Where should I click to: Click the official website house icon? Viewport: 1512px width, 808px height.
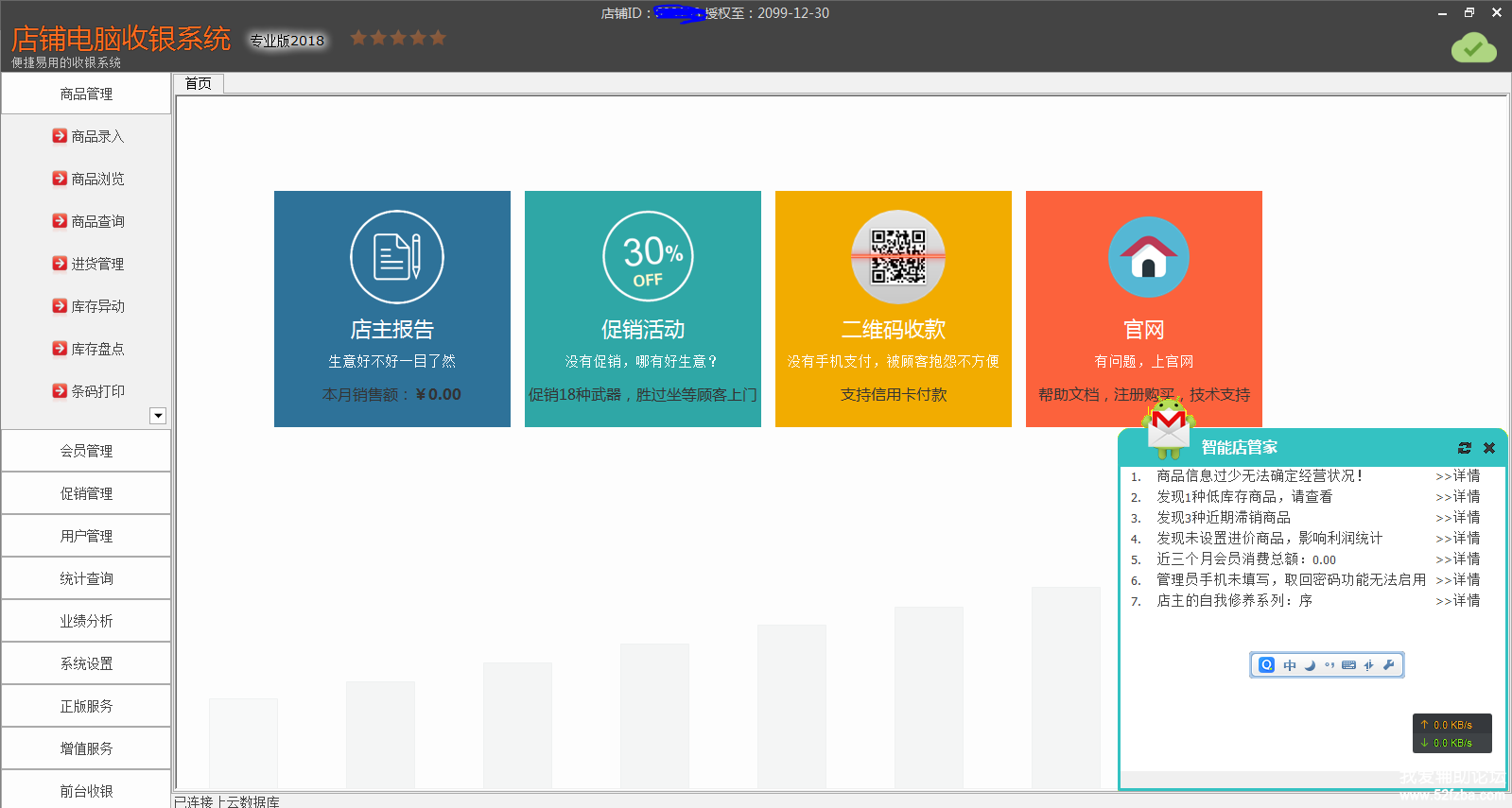point(1148,257)
